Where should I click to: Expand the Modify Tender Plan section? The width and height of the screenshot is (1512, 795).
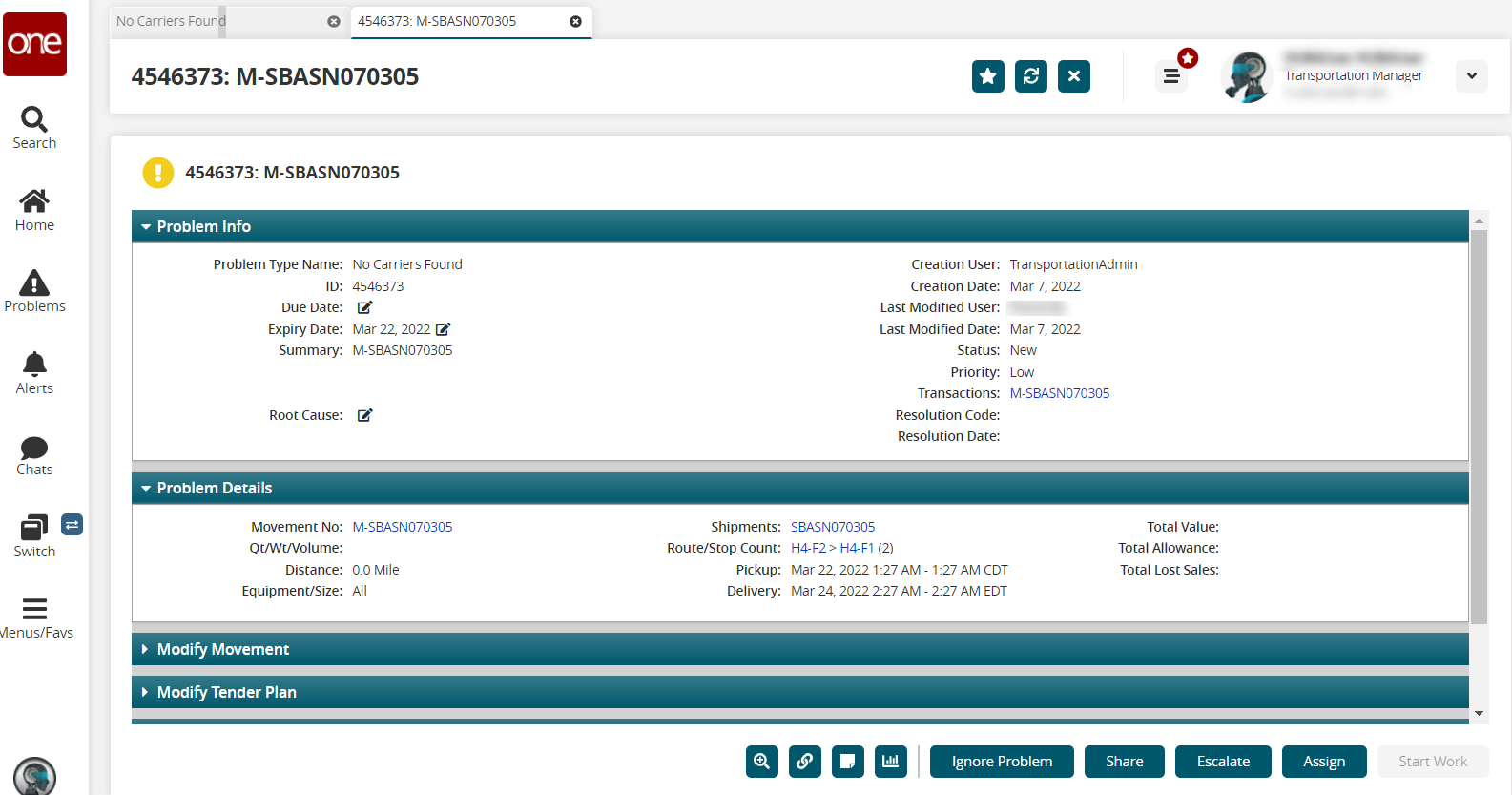click(145, 692)
